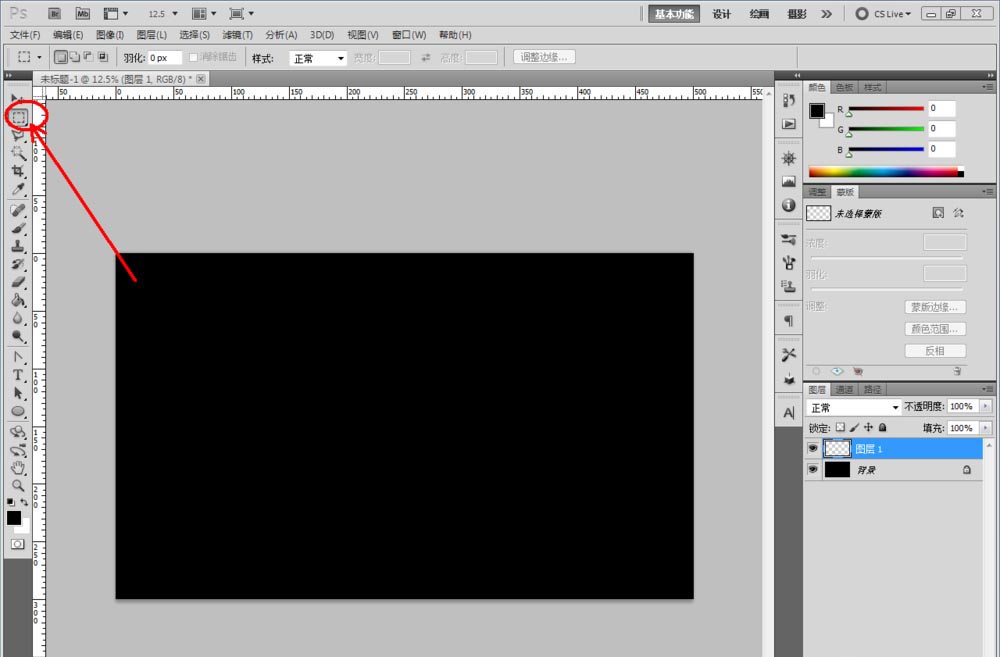Viewport: 1000px width, 657px height.
Task: Select the Zoom tool
Action: 18,485
